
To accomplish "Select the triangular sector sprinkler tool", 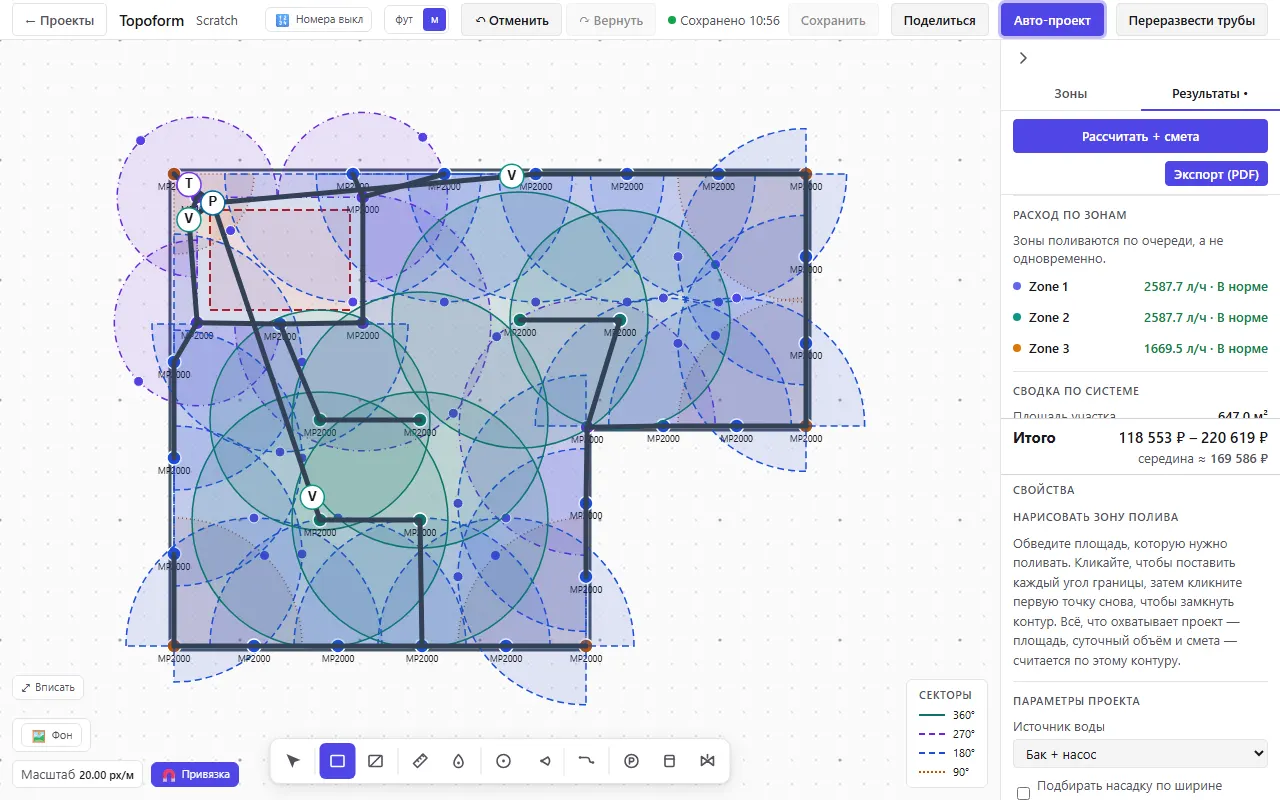I will click(545, 761).
